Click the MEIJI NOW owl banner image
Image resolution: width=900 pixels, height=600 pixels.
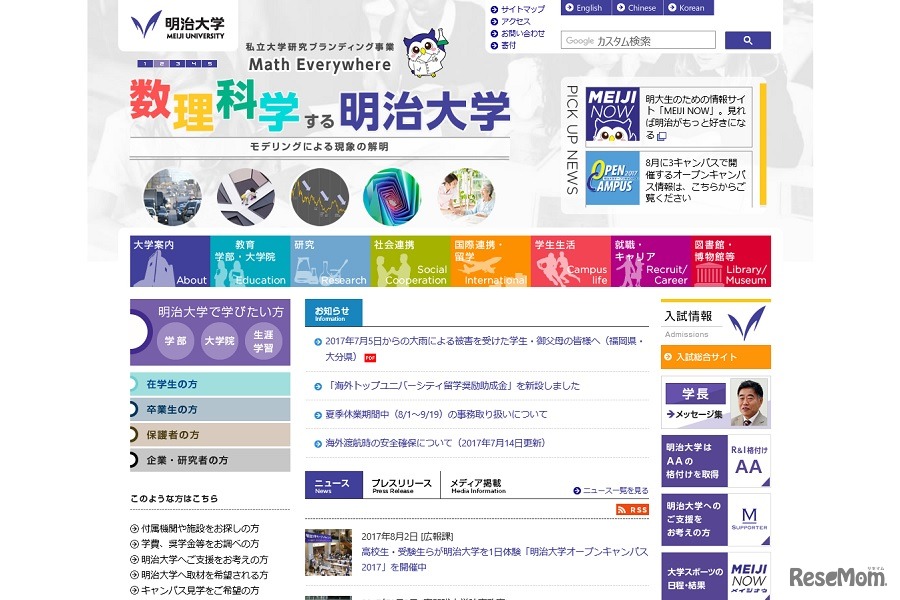click(612, 115)
